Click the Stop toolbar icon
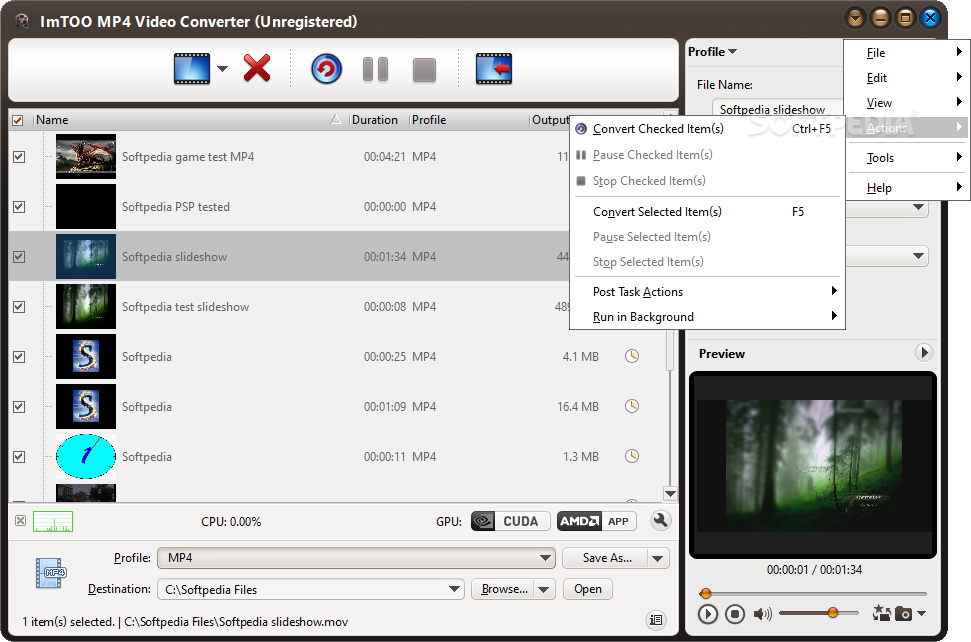Image resolution: width=971 pixels, height=642 pixels. 424,70
